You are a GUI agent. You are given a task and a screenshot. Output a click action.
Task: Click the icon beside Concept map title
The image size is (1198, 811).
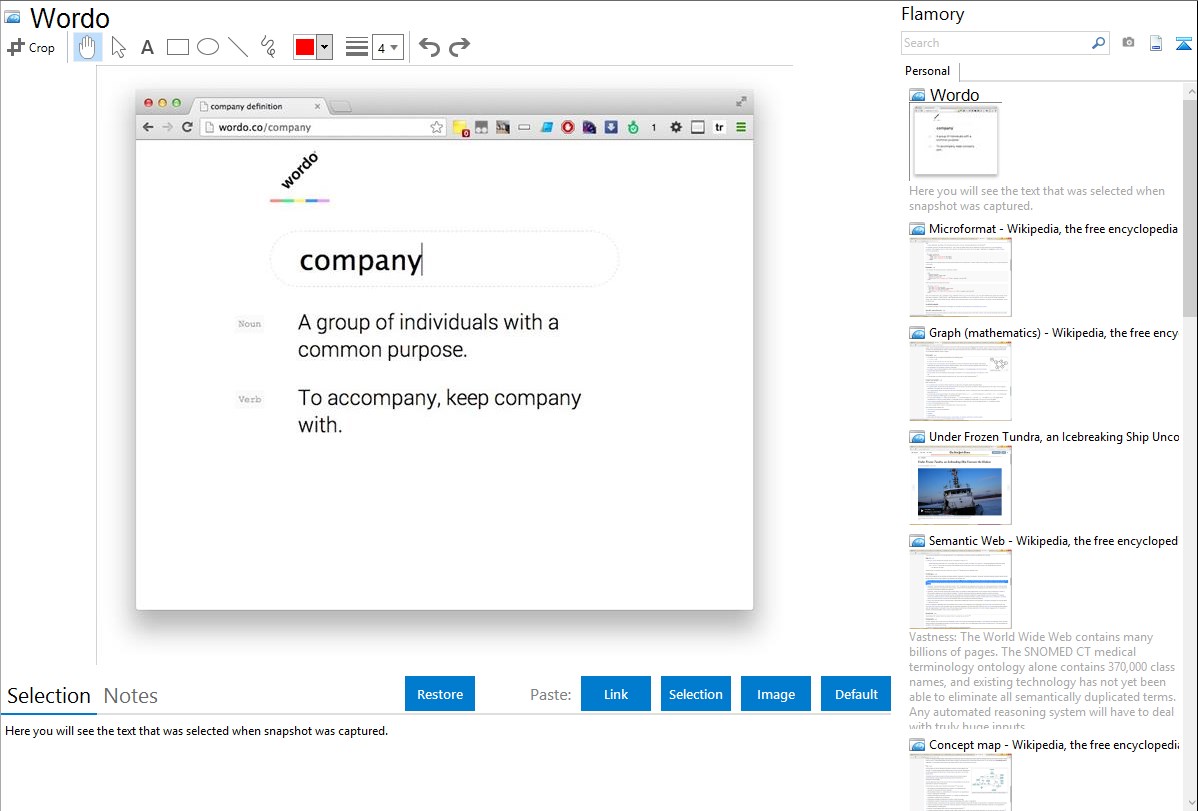[x=917, y=744]
